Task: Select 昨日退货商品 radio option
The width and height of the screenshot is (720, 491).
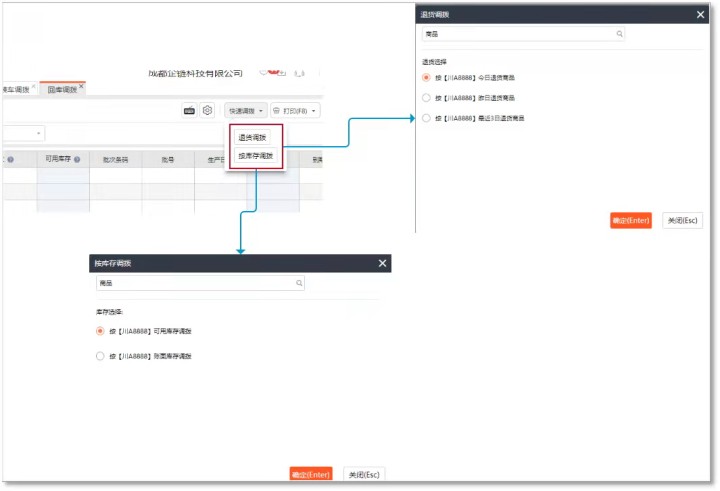Action: coord(427,98)
